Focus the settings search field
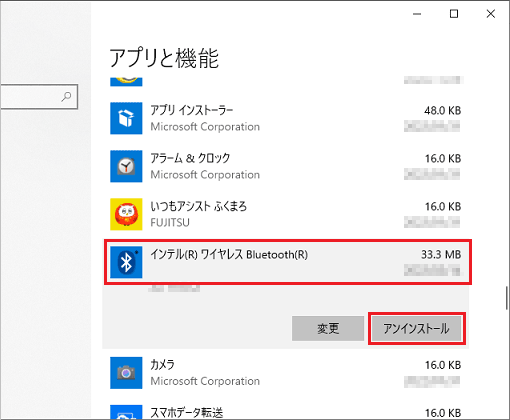This screenshot has height=420, width=510. click(x=39, y=97)
